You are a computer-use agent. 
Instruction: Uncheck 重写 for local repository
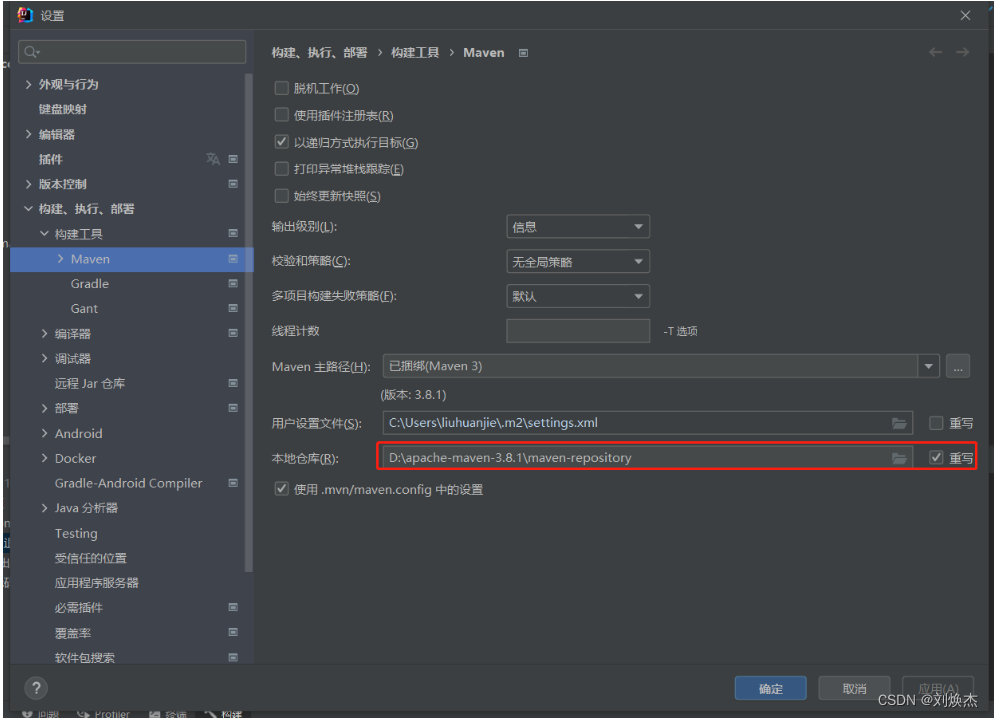click(936, 458)
